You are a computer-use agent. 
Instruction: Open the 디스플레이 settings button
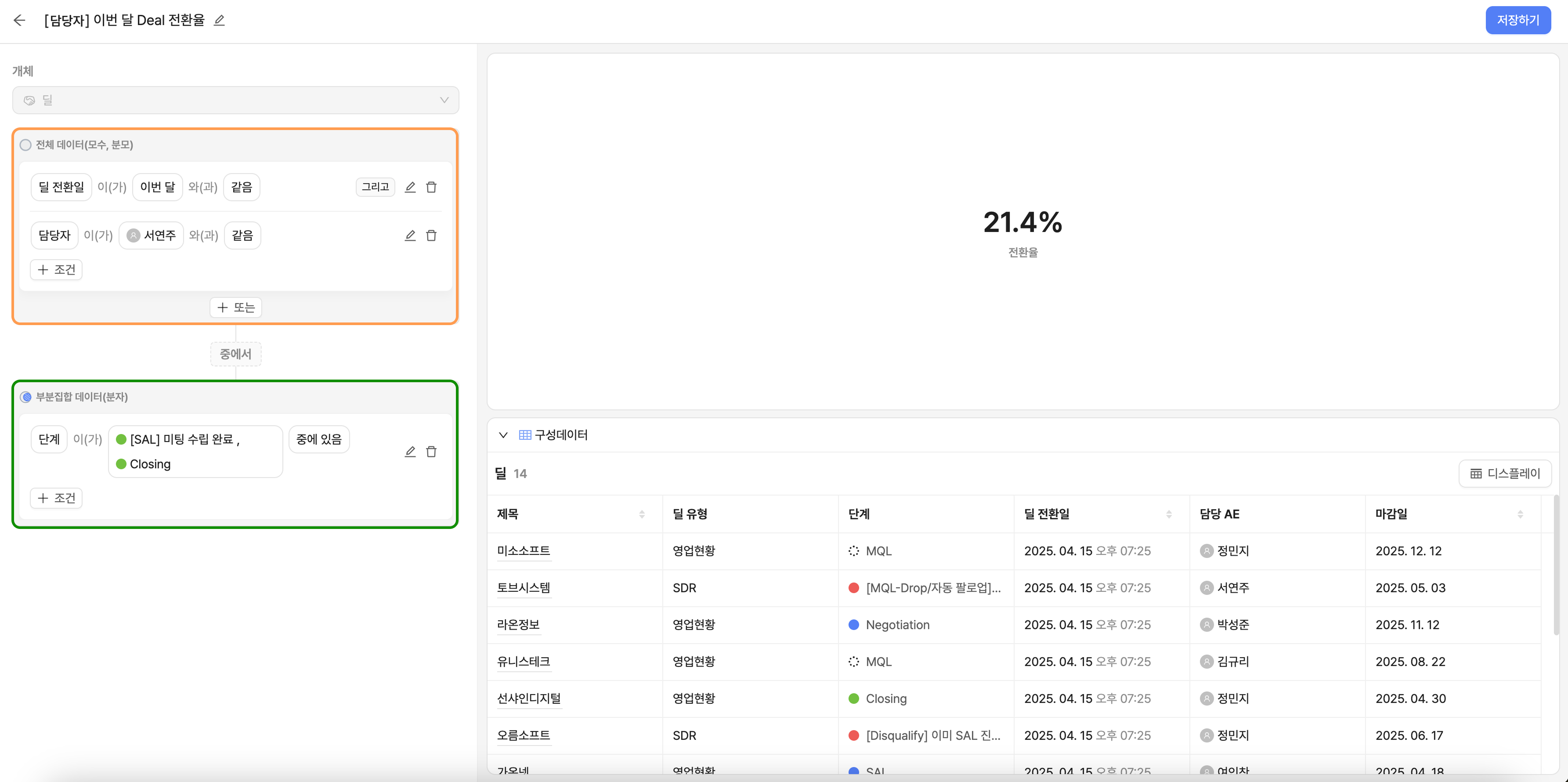click(1505, 473)
